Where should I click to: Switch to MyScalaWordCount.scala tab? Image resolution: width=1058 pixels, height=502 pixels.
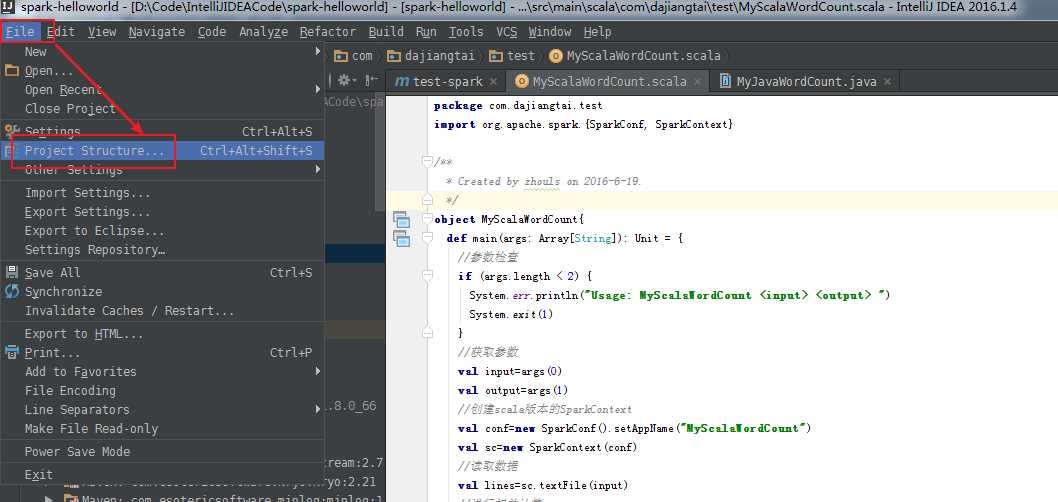[607, 82]
